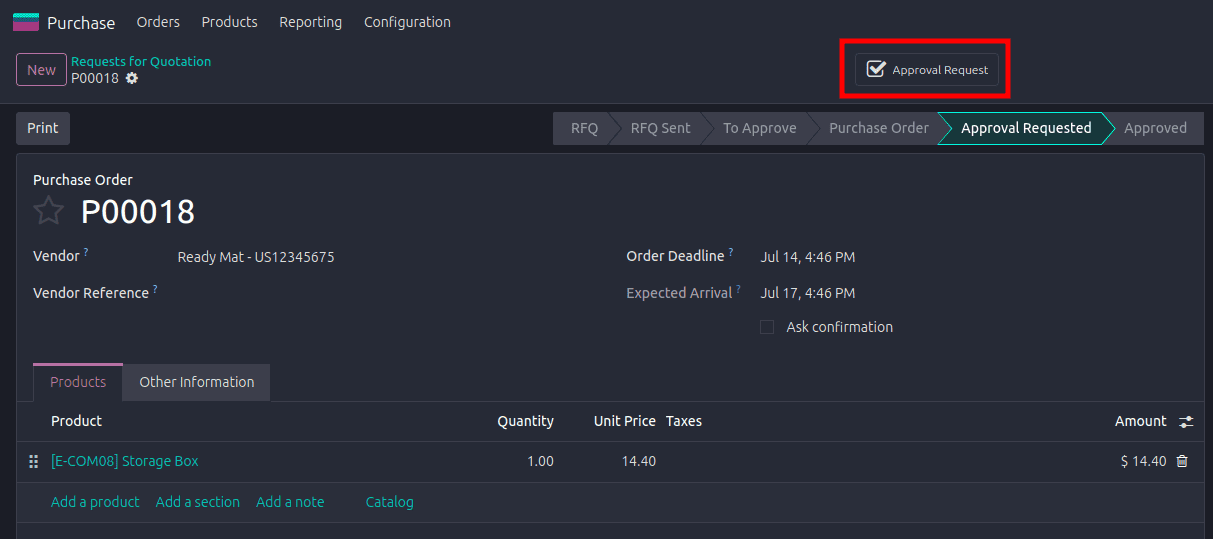Click the Purchase app title

[81, 22]
